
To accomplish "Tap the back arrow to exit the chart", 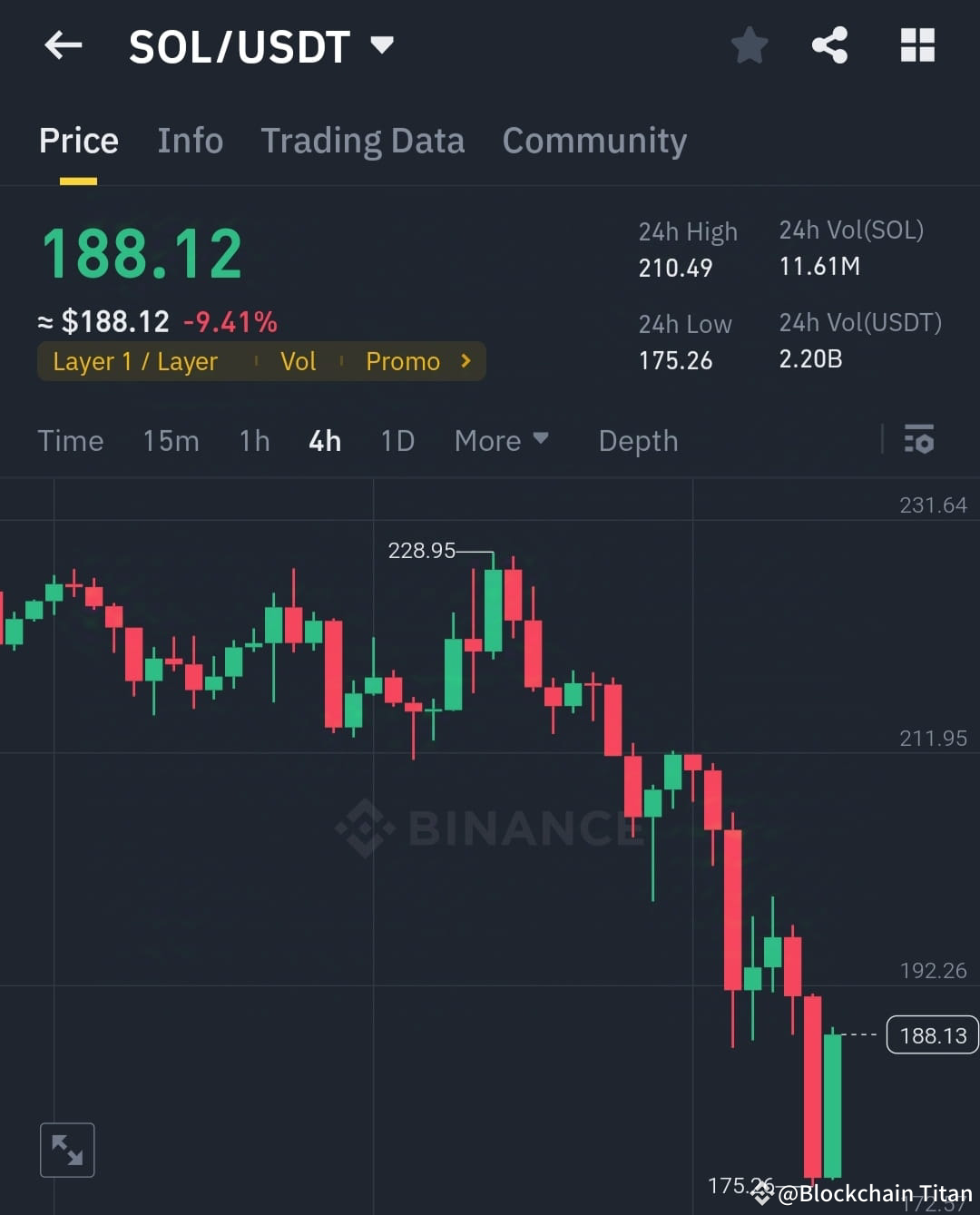I will coord(63,45).
